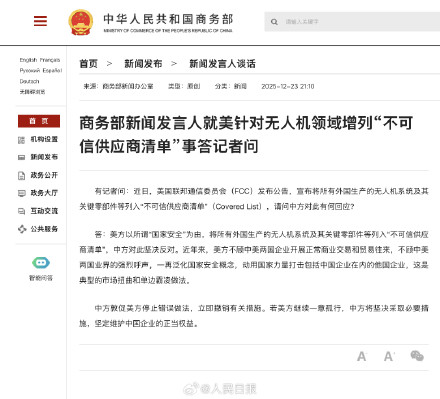Open the 无障碍浏览 accessibility link

32,92
